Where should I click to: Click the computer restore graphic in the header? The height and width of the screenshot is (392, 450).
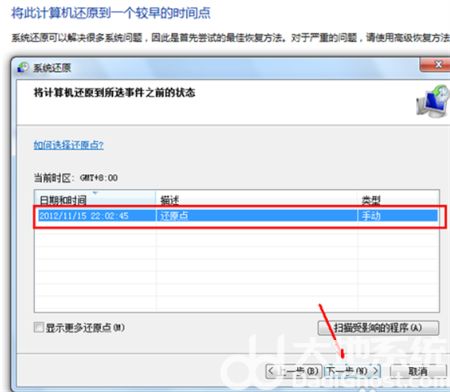432,101
